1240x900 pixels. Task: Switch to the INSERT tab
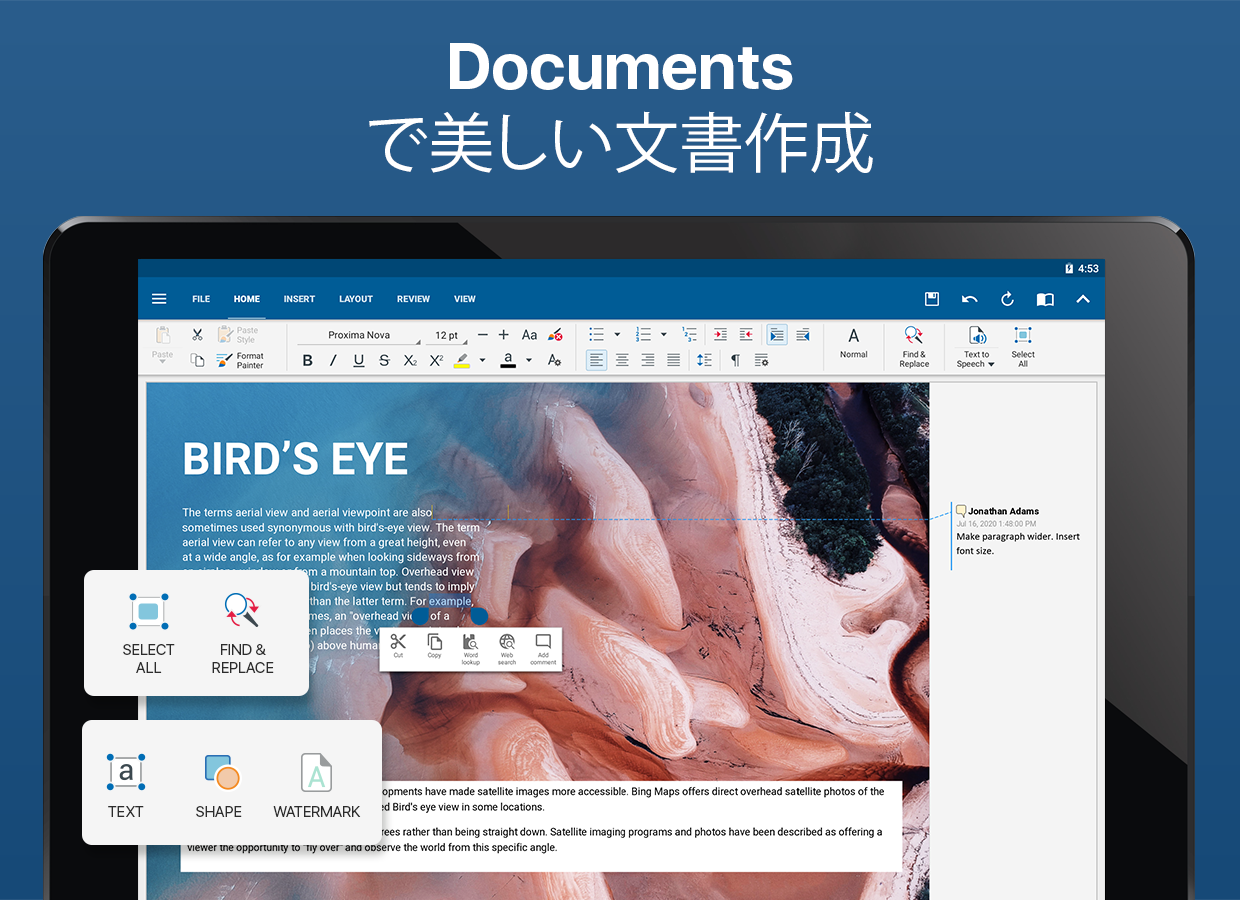[299, 299]
